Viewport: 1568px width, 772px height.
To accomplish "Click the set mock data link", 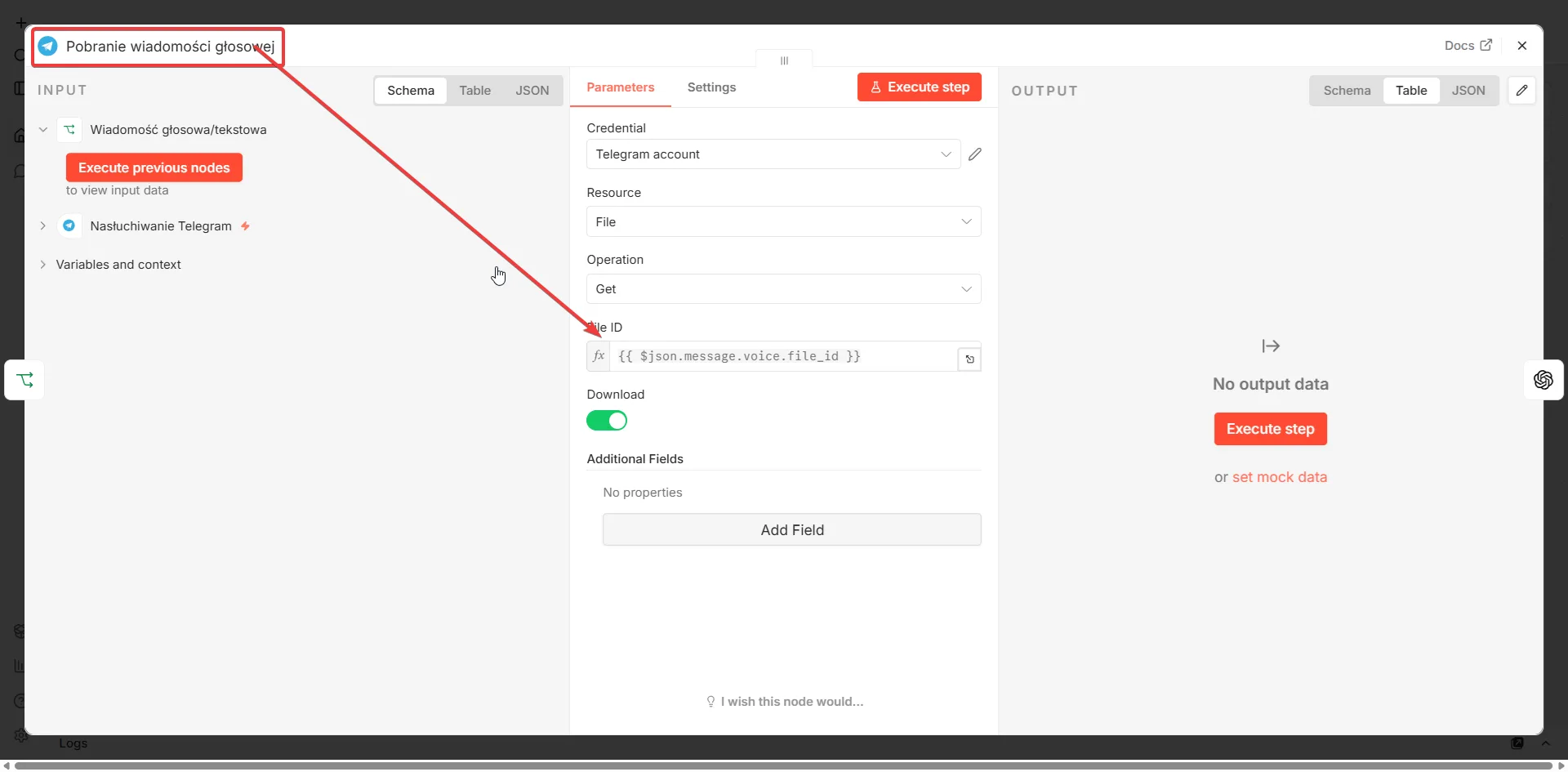I will coord(1280,477).
